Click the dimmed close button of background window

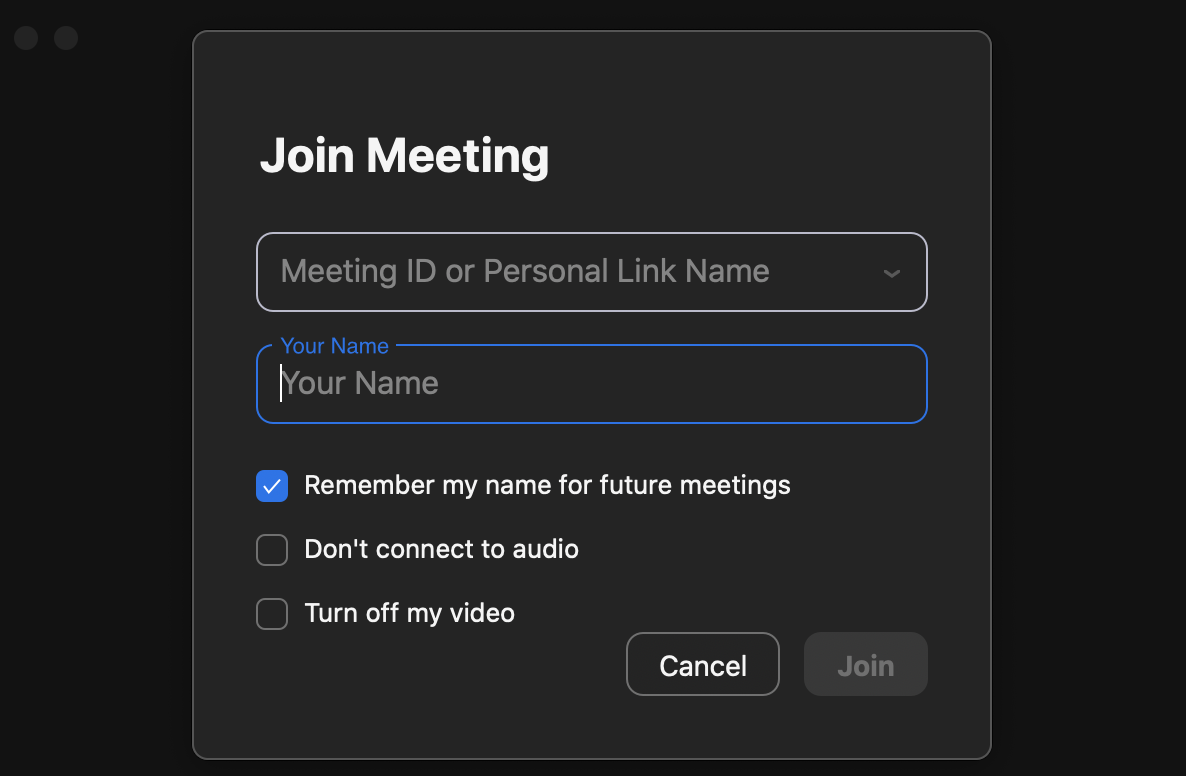[26, 38]
